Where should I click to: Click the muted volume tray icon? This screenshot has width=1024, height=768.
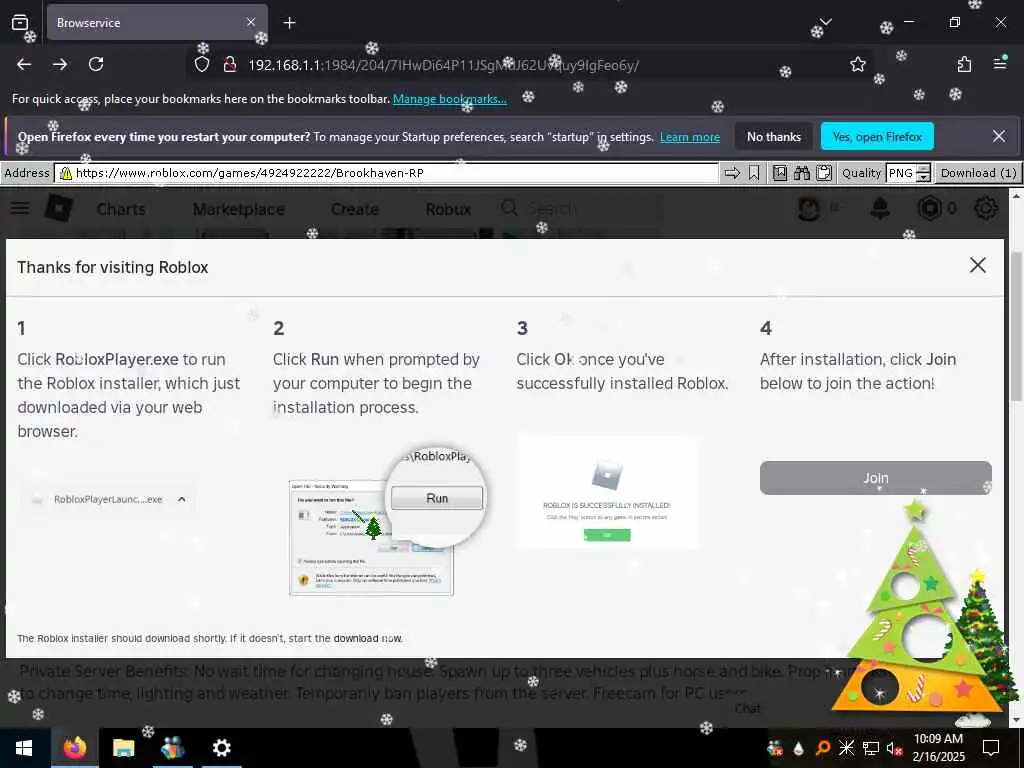894,748
